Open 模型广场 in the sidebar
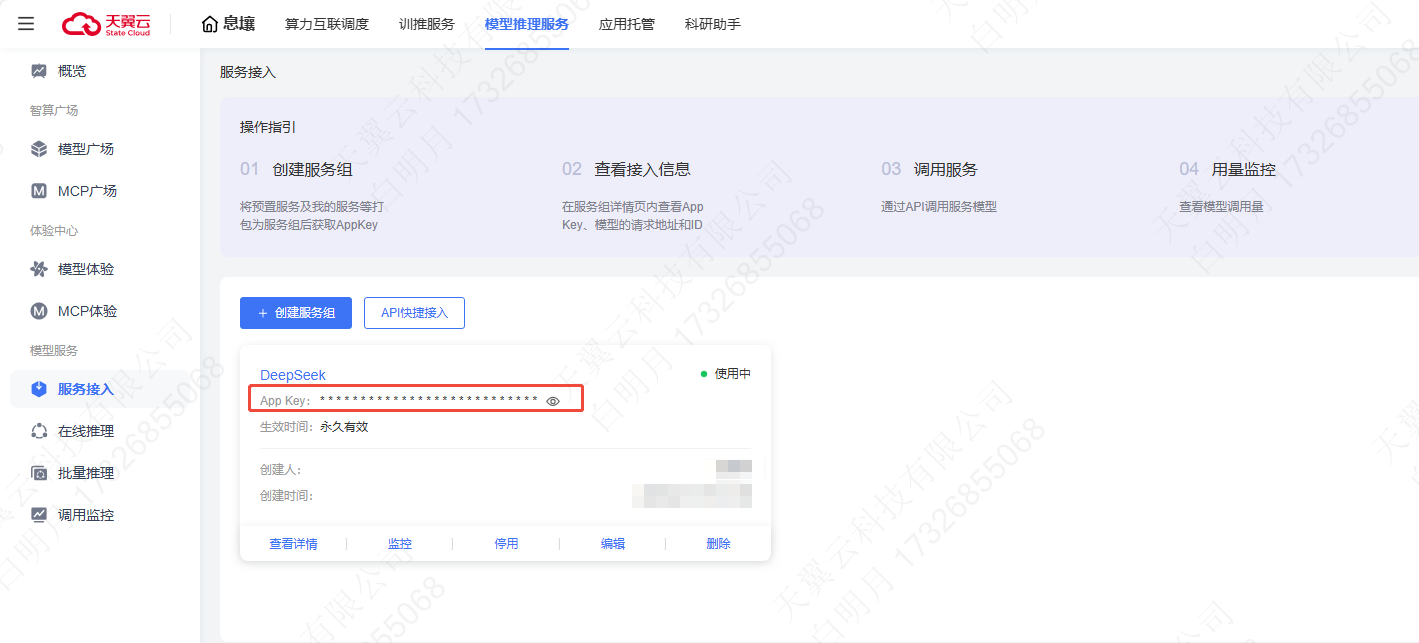The image size is (1419, 643). click(x=85, y=149)
